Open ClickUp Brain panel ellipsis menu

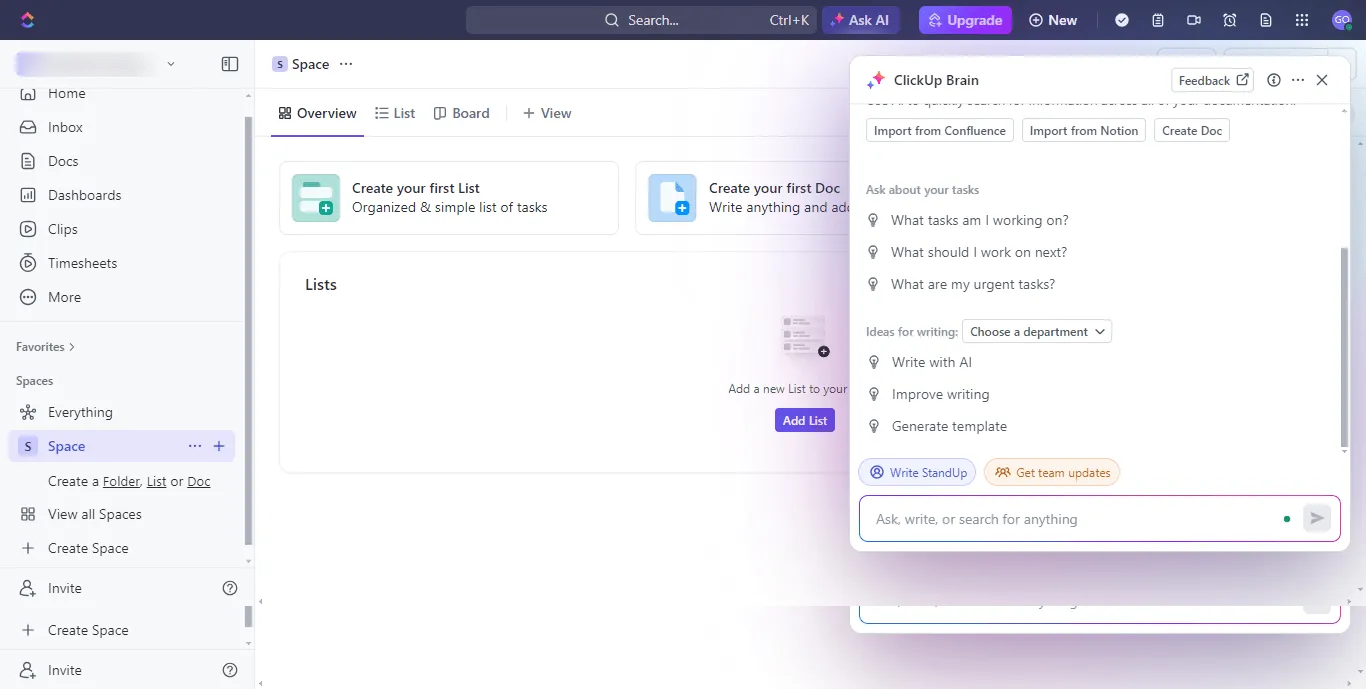1298,80
